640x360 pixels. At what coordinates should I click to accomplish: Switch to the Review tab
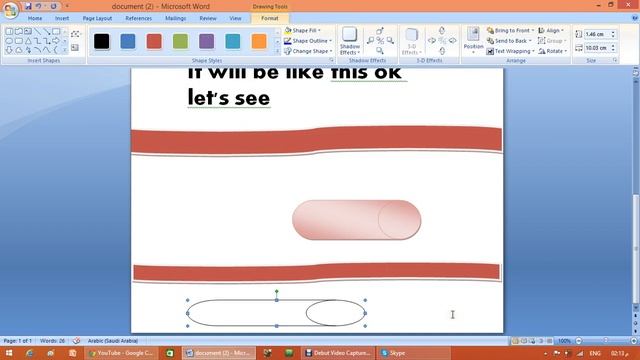pos(208,18)
